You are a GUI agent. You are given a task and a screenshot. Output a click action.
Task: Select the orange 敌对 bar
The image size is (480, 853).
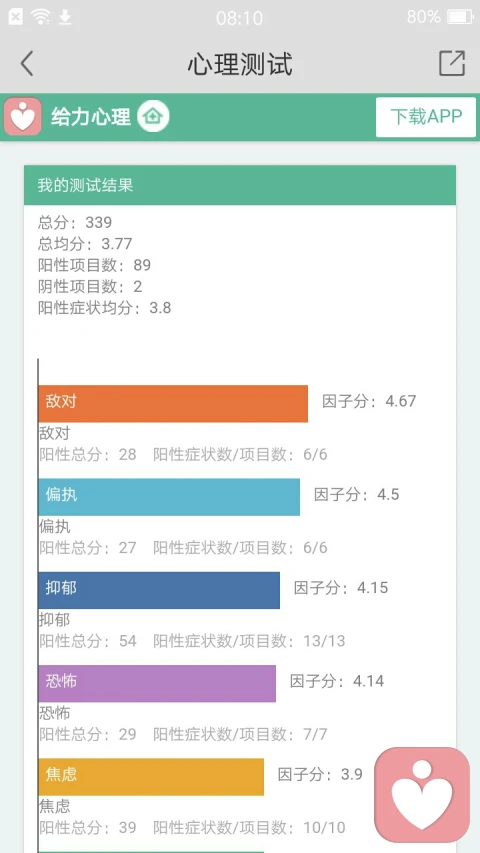173,404
